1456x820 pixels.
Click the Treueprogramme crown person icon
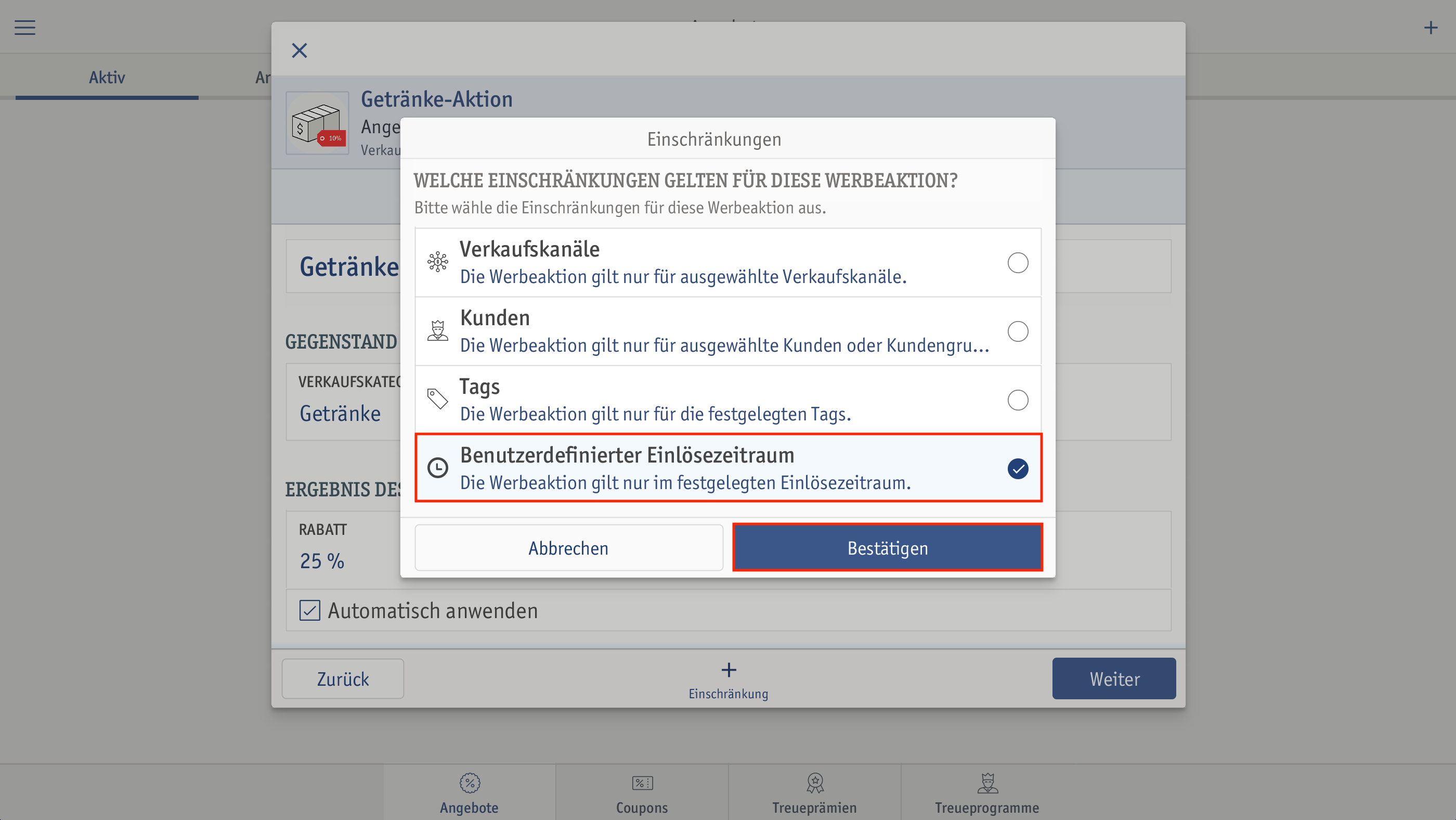pos(987,783)
